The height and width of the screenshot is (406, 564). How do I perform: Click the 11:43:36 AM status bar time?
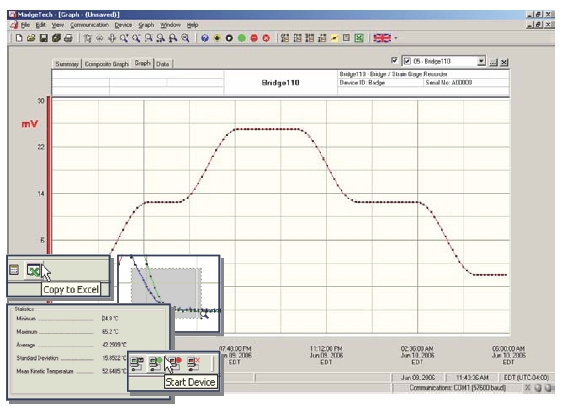472,378
